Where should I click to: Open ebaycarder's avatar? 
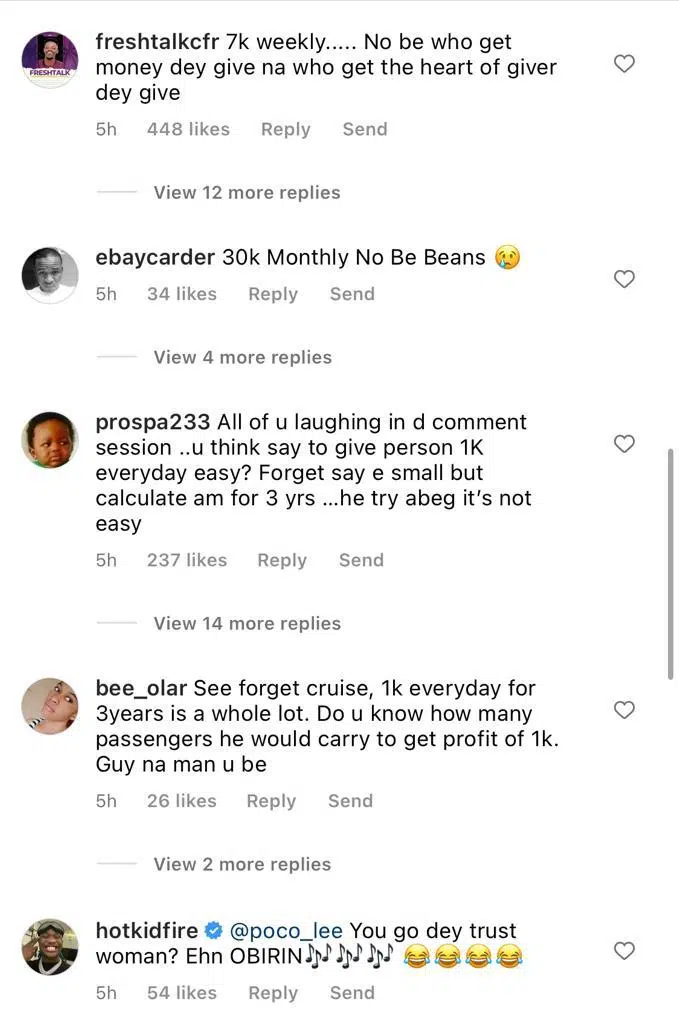point(50,275)
